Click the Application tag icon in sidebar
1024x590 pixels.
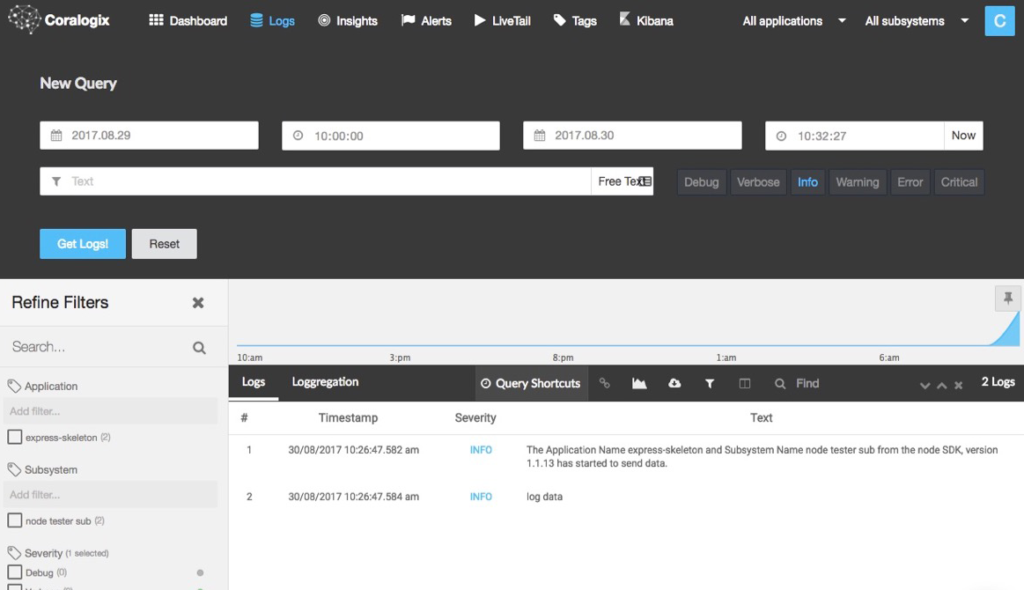[x=14, y=386]
